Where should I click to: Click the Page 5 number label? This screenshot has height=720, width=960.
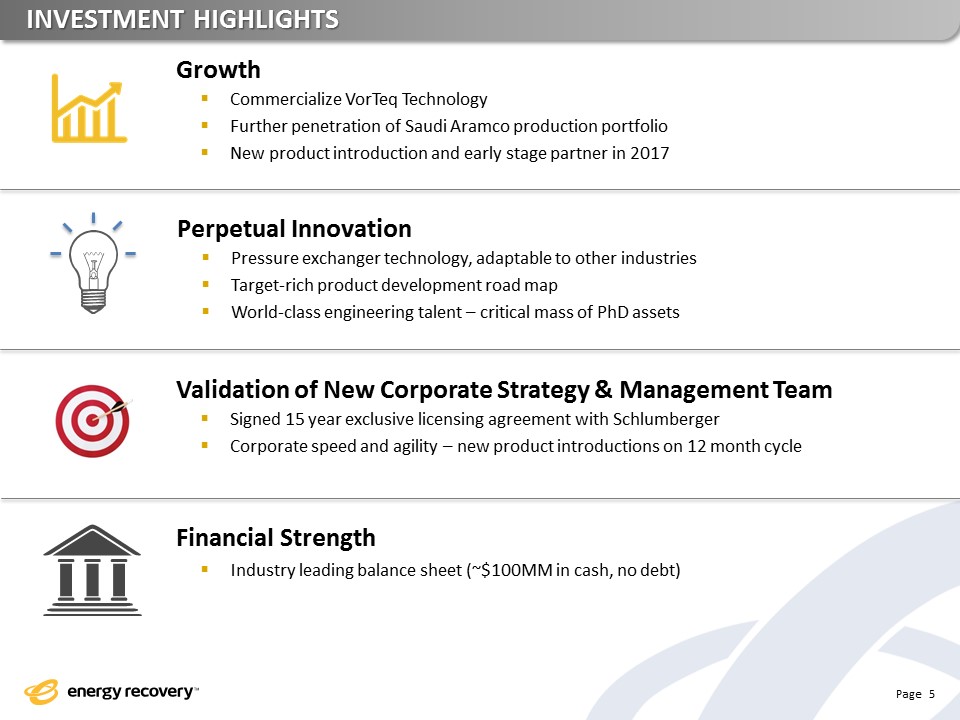(914, 694)
